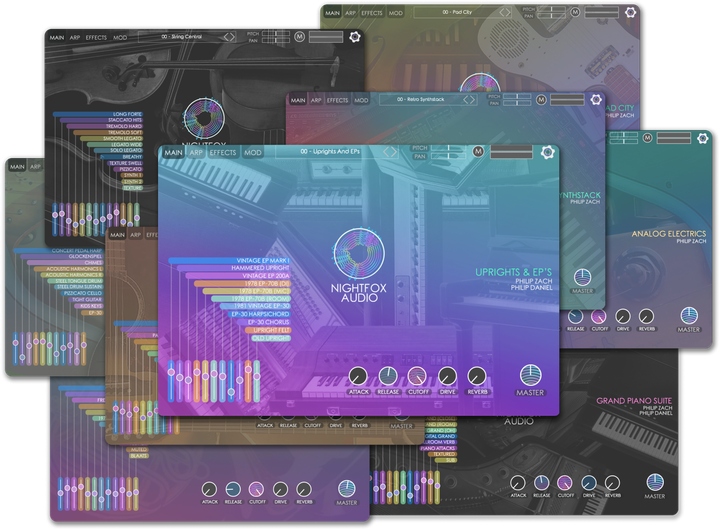
Task: Toggle the M mute button in Uprights panel
Action: tap(477, 152)
